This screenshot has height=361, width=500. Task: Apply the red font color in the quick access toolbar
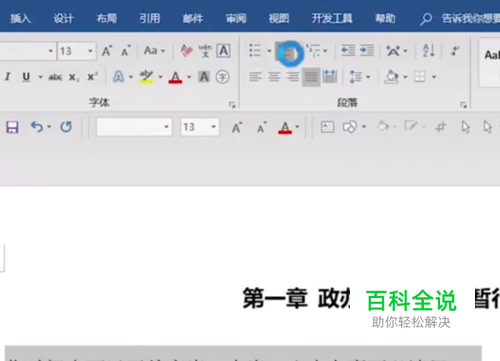(285, 127)
